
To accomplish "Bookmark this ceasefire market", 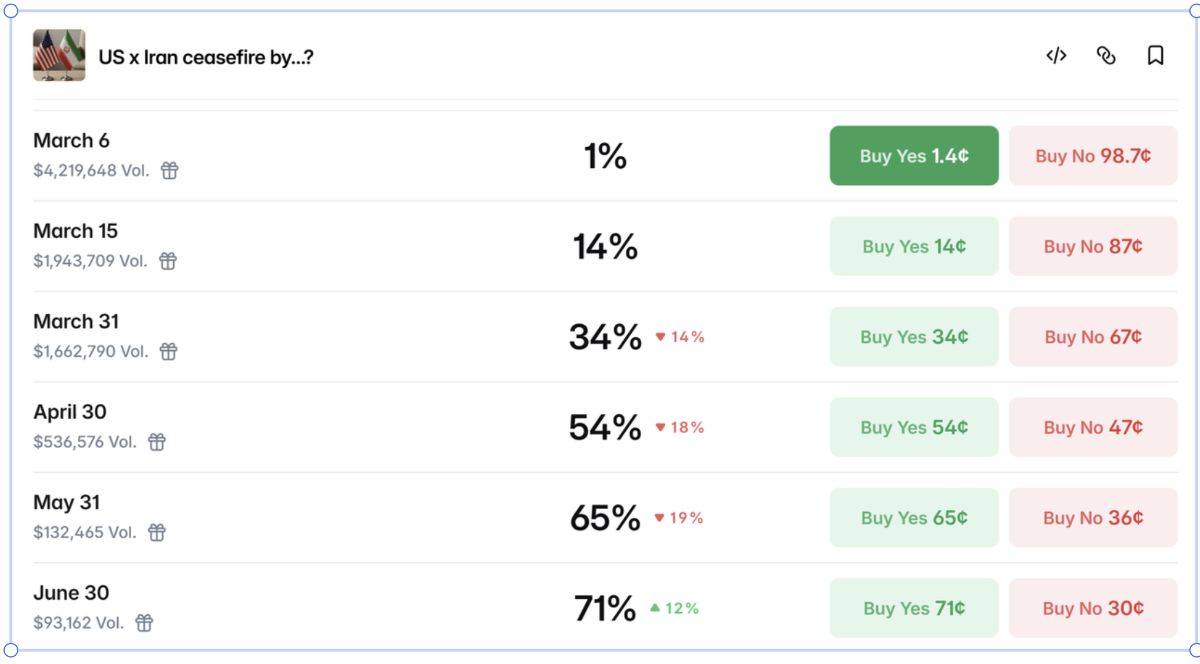I will point(1155,56).
